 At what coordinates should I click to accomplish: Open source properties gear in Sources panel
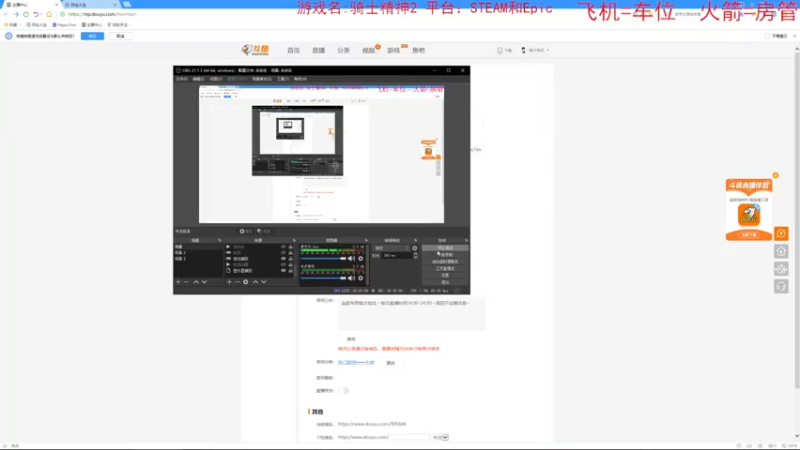pos(245,282)
